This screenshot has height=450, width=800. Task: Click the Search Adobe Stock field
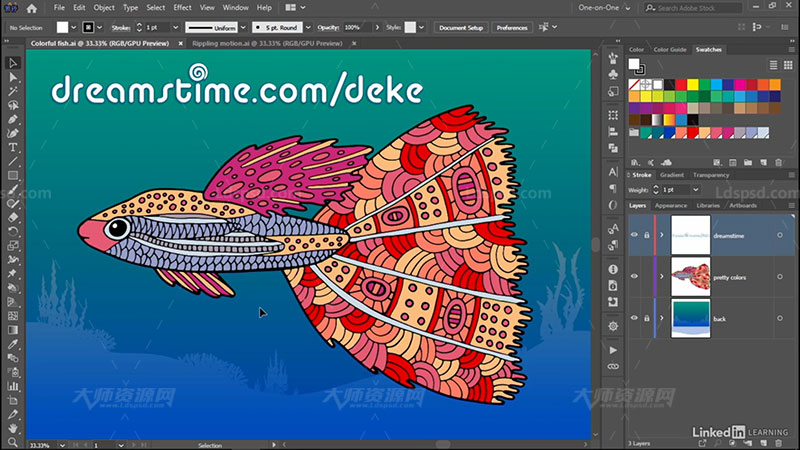[693, 8]
